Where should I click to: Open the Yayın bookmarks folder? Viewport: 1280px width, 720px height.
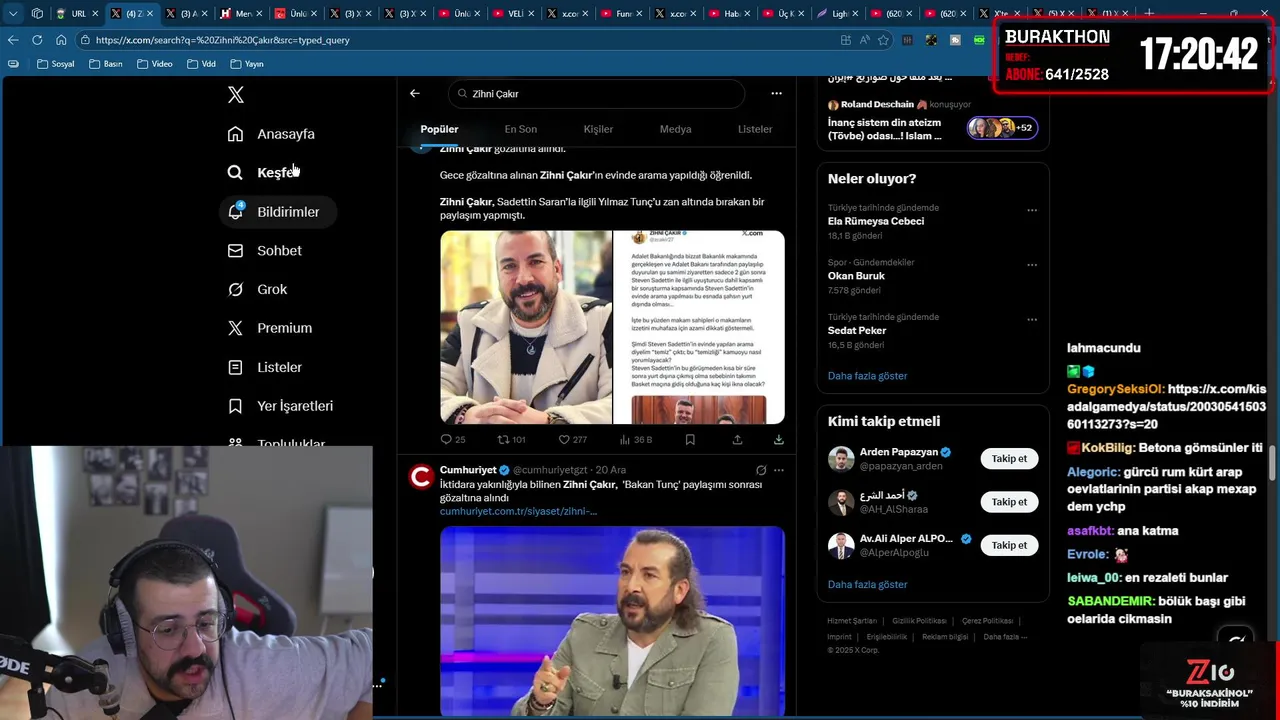pos(247,64)
